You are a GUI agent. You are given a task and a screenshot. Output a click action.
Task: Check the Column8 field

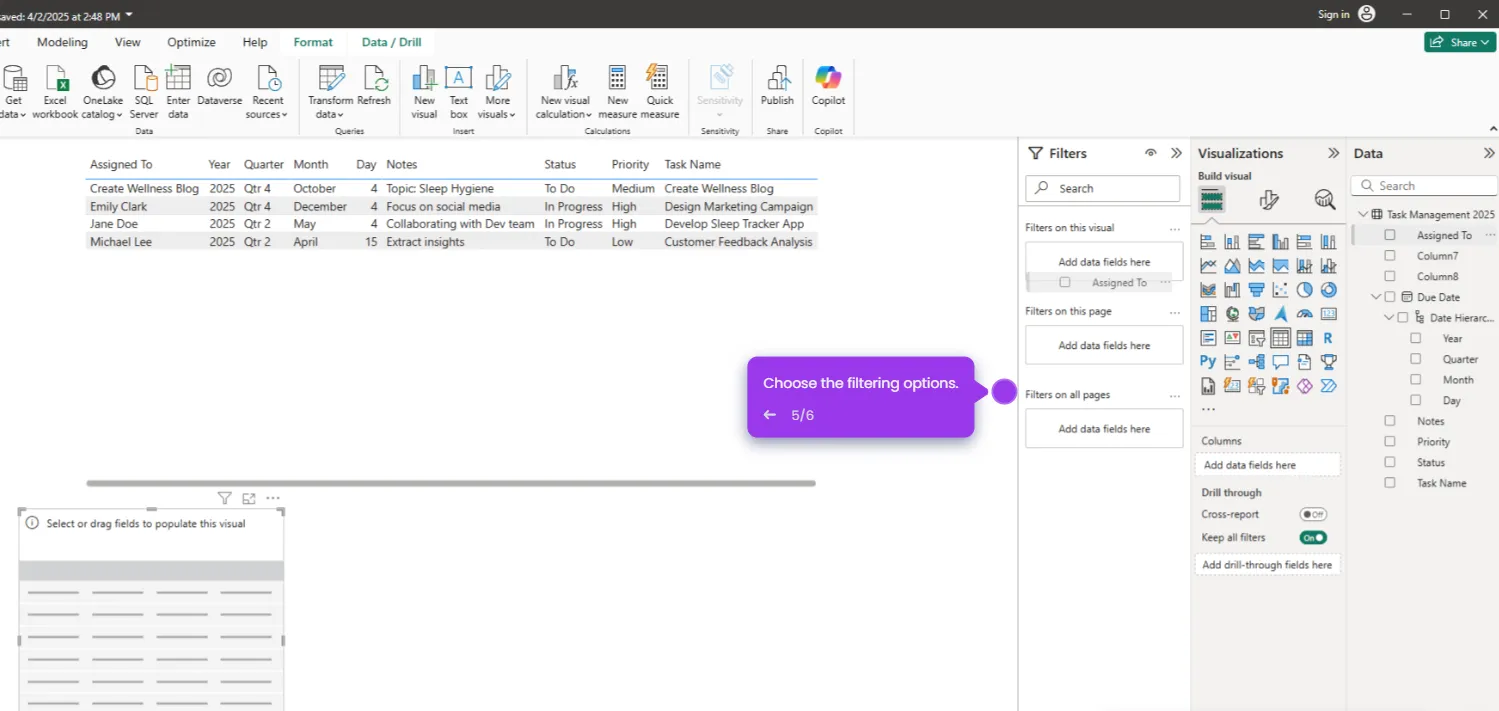[x=1389, y=276]
